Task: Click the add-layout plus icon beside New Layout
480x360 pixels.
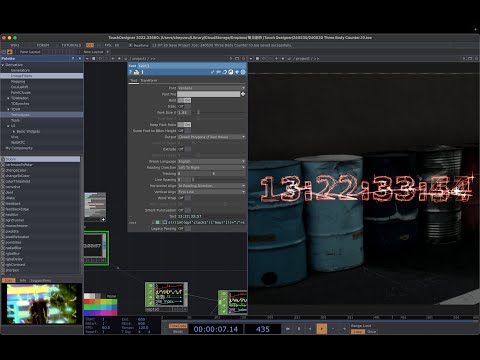Action: (108, 52)
